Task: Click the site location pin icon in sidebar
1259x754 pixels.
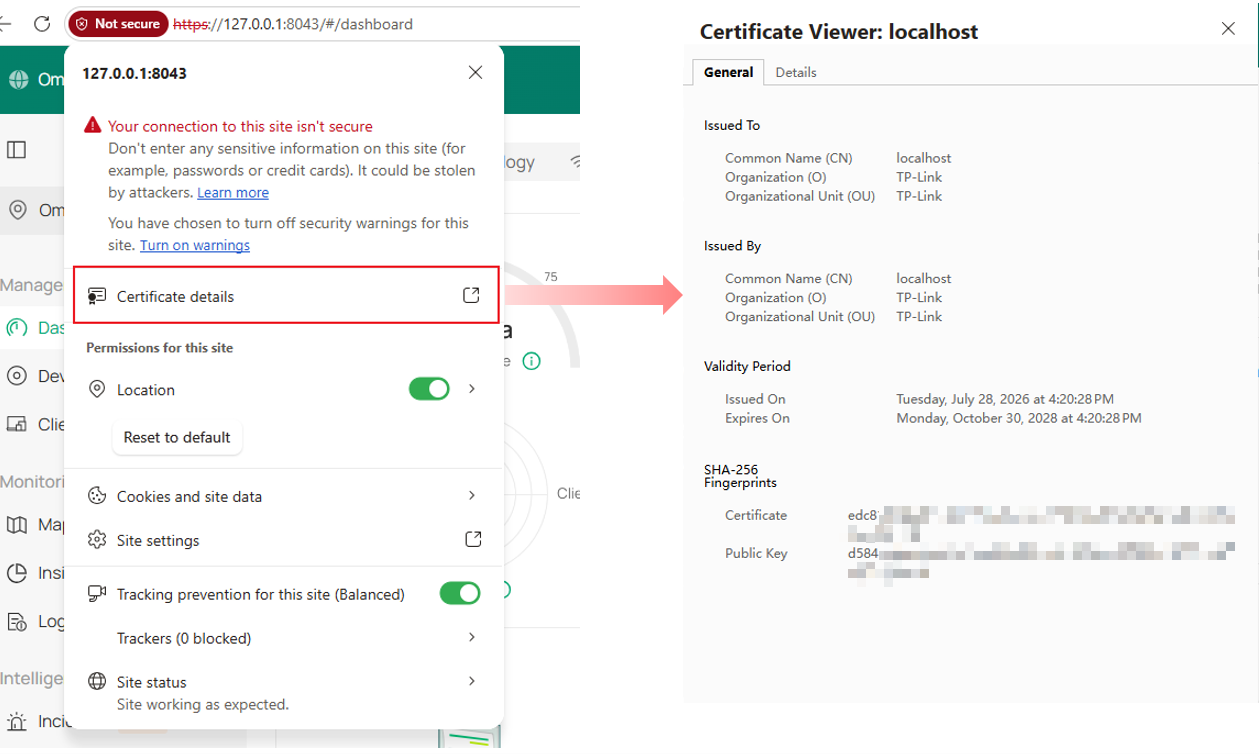Action: (x=17, y=210)
